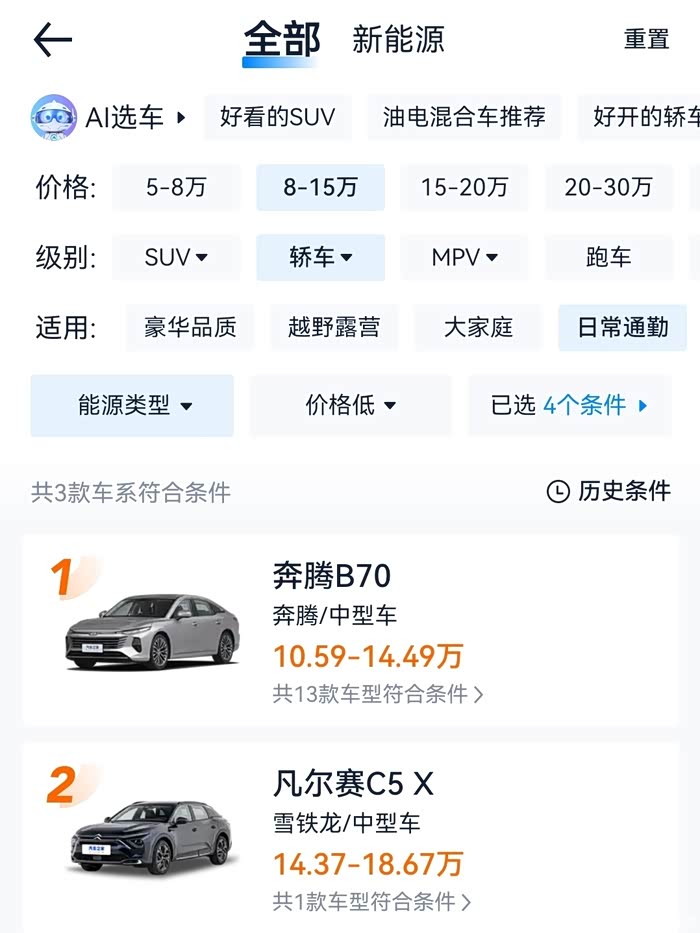Expand the 能源类型 dropdown
The height and width of the screenshot is (933, 700).
coord(133,406)
